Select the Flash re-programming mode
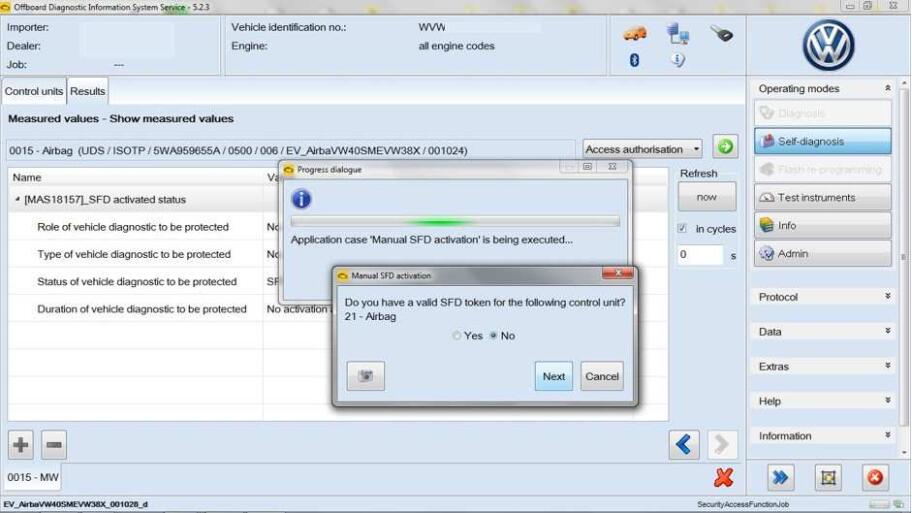912x513 pixels. coord(822,169)
